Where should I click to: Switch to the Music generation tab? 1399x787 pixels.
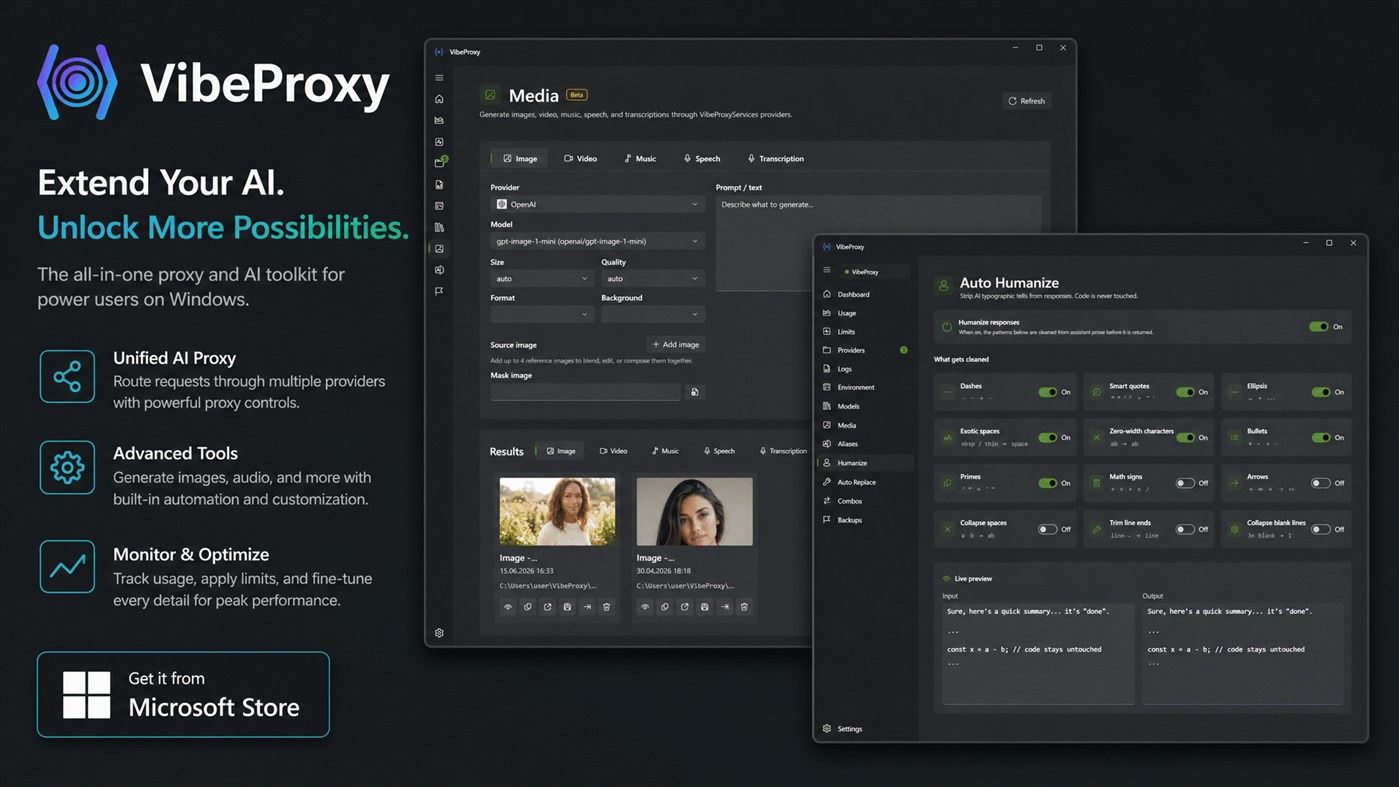coord(640,159)
